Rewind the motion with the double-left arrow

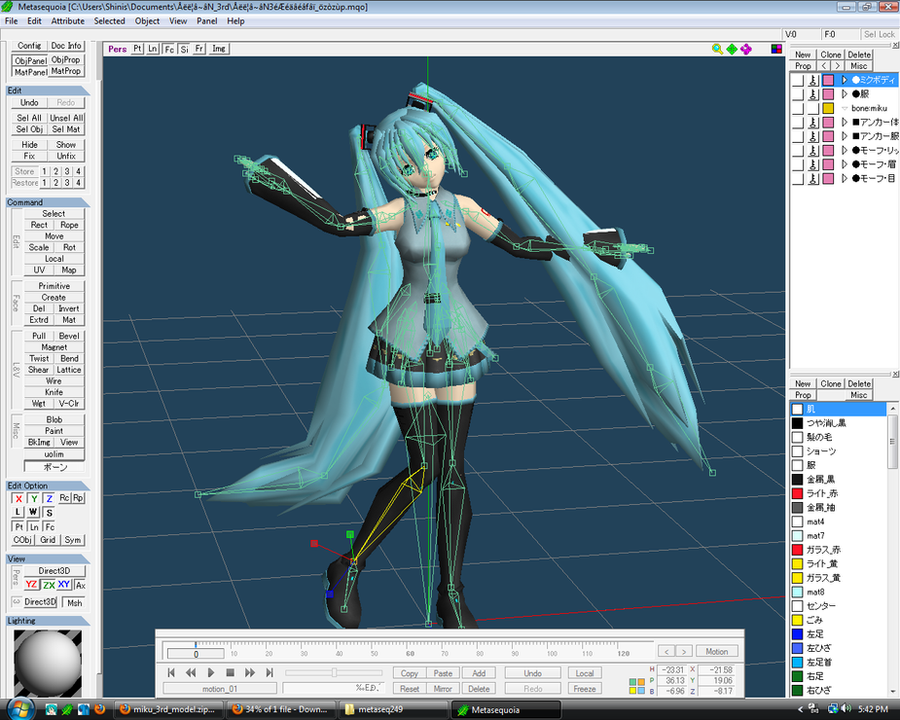click(191, 672)
